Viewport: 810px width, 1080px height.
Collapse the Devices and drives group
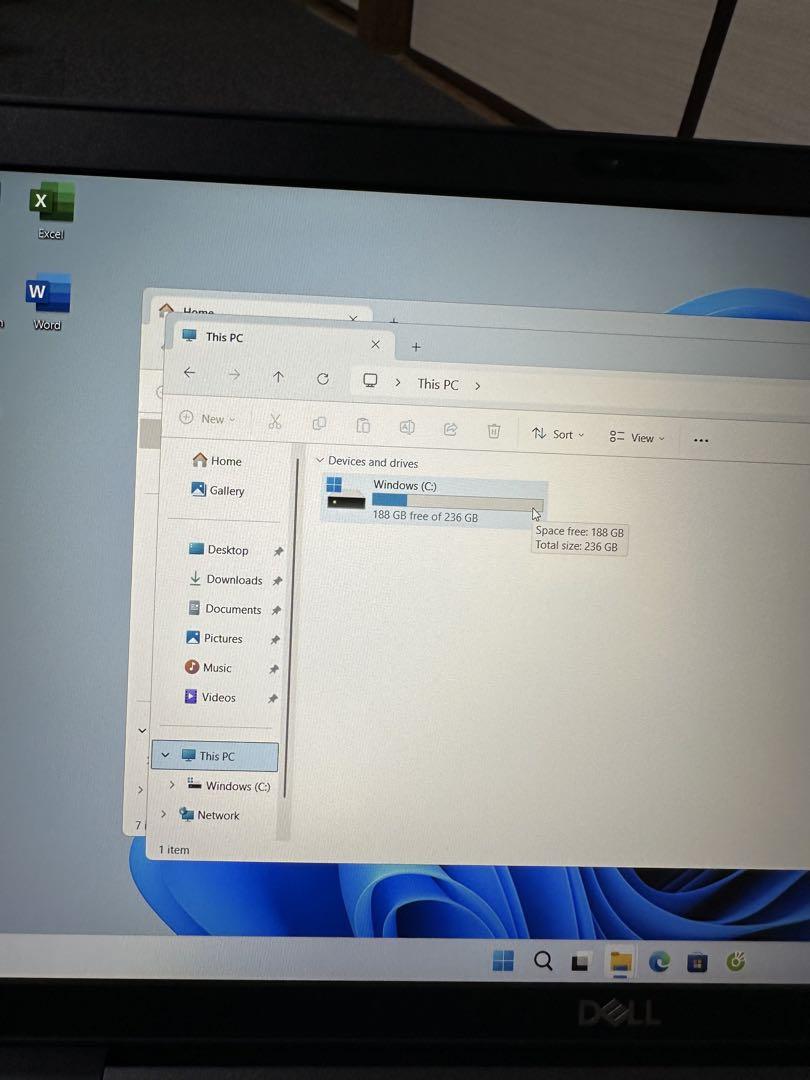(x=320, y=459)
